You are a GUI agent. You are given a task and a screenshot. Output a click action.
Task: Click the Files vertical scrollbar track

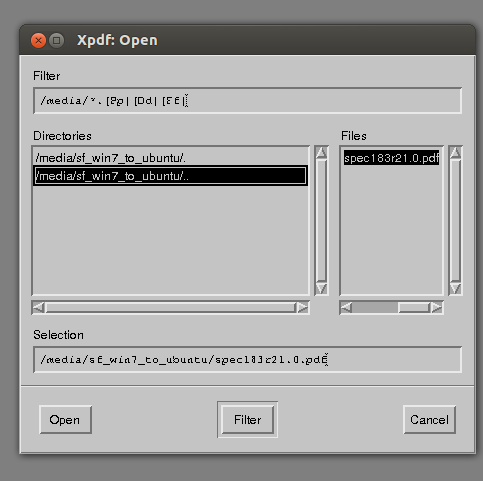click(455, 221)
